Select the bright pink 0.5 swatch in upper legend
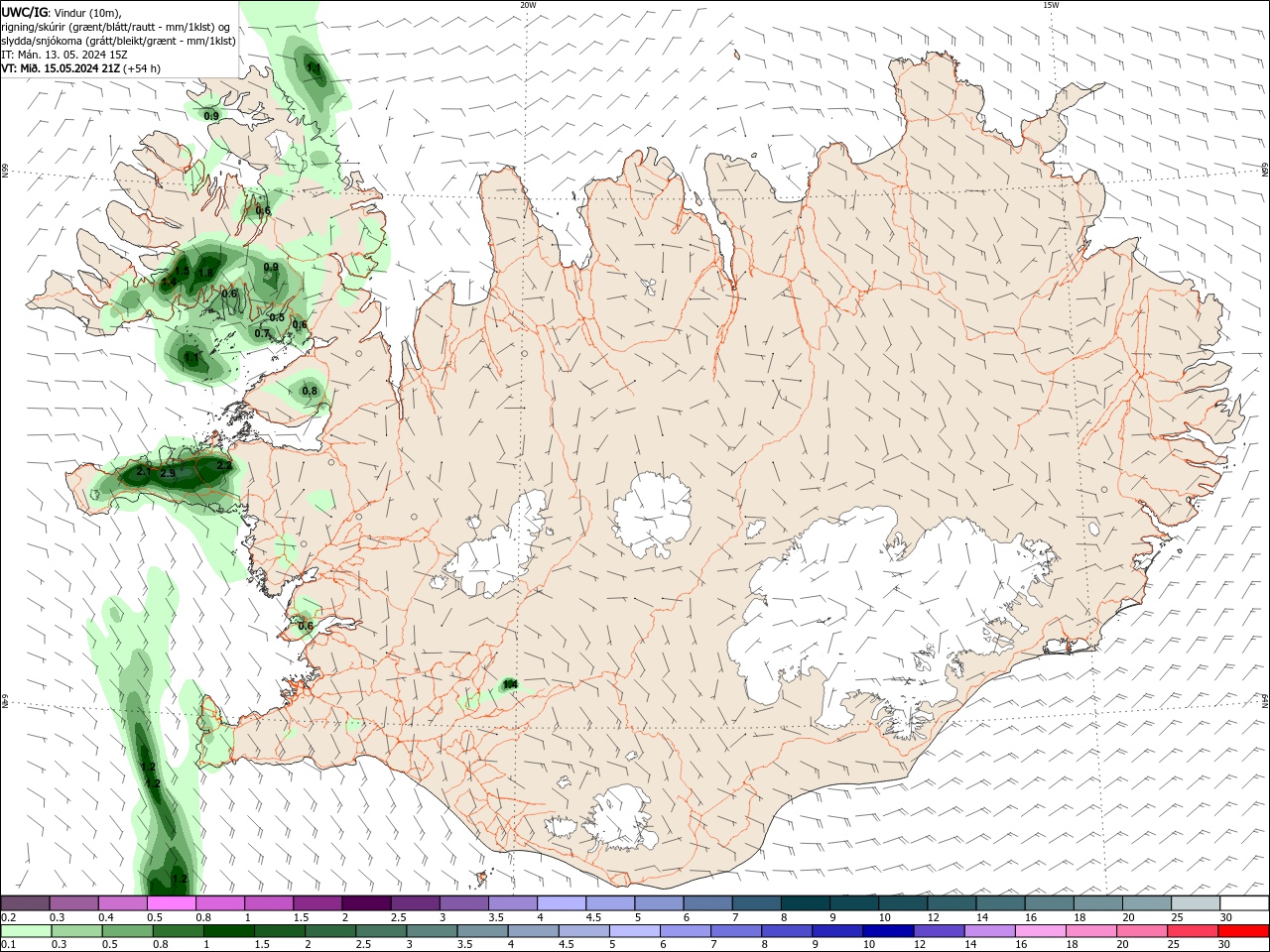Screen dimensions: 1270x952 (172, 903)
